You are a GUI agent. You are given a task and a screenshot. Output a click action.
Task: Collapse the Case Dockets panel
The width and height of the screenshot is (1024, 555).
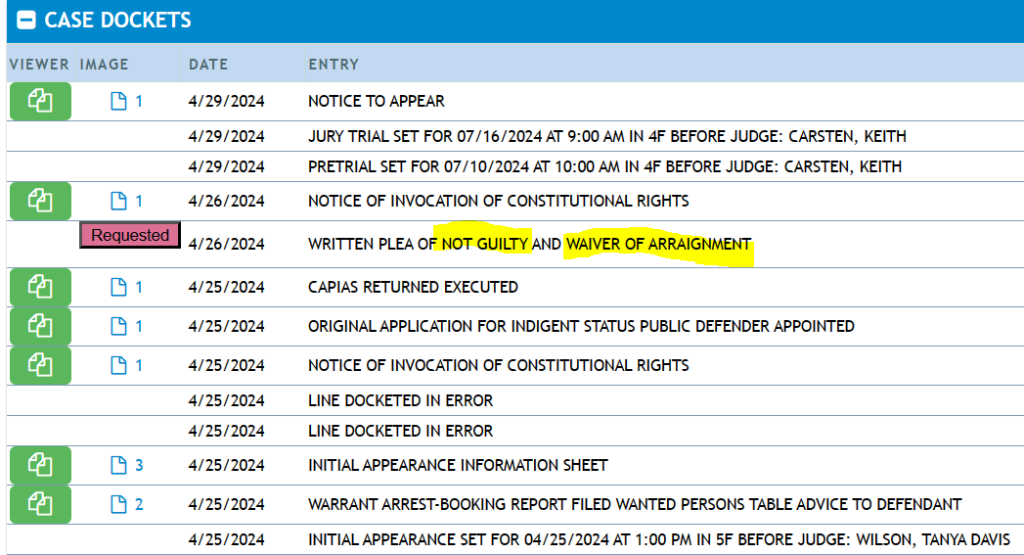pos(27,21)
